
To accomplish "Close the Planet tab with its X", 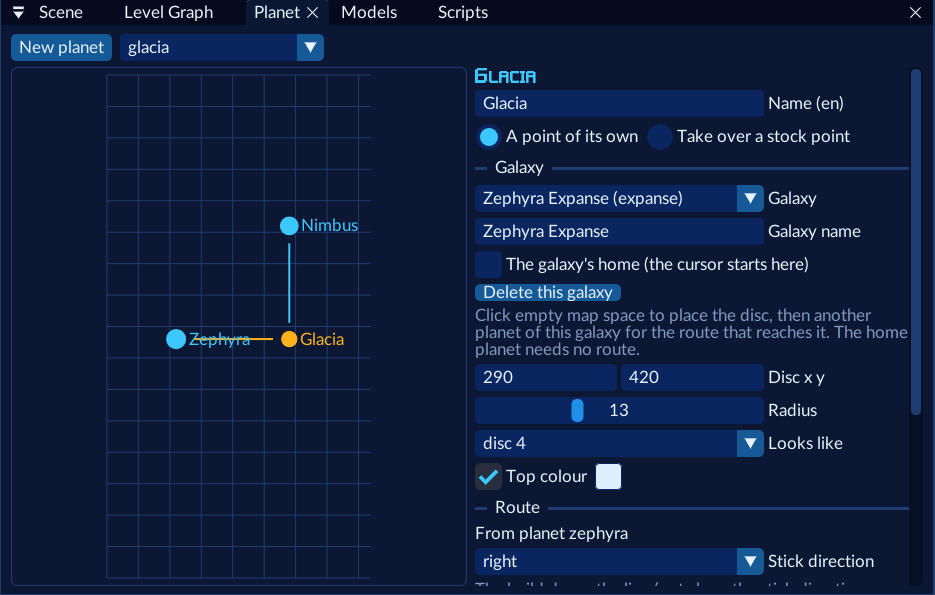I will [312, 13].
